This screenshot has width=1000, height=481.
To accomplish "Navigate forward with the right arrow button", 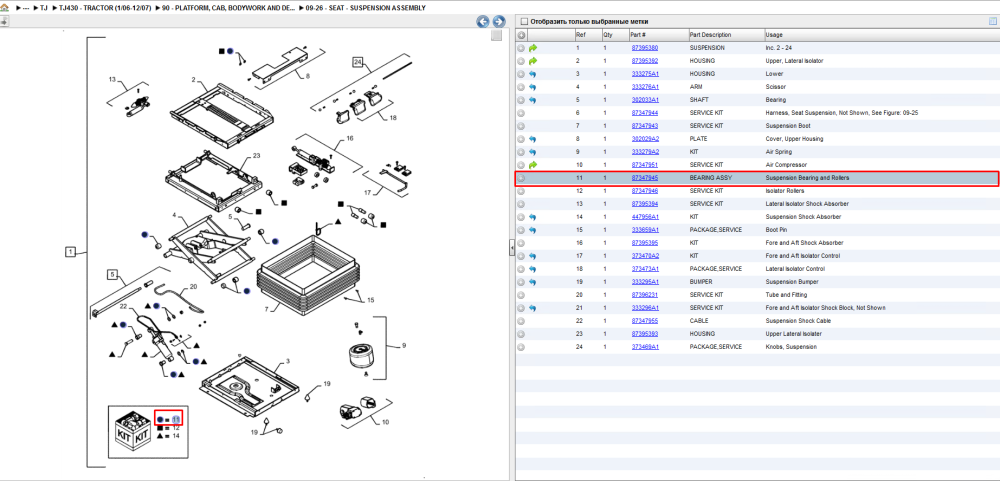I will point(499,22).
